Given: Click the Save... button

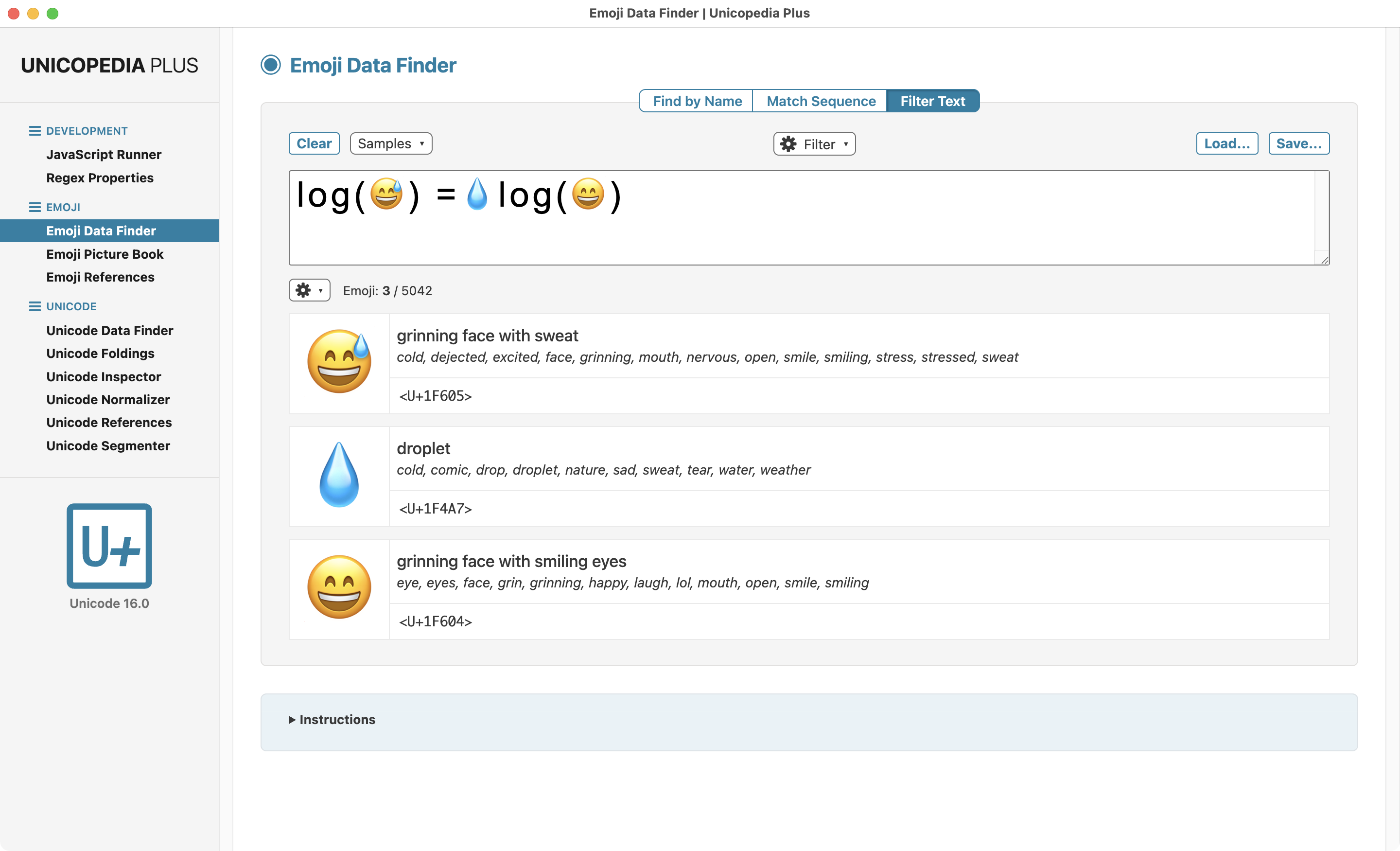Looking at the screenshot, I should point(1298,143).
